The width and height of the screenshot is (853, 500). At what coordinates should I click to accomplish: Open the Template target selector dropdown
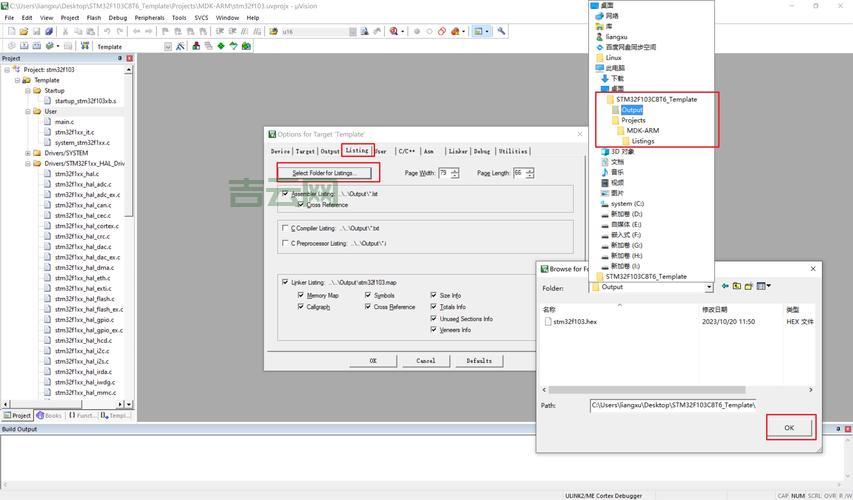pyautogui.click(x=168, y=47)
